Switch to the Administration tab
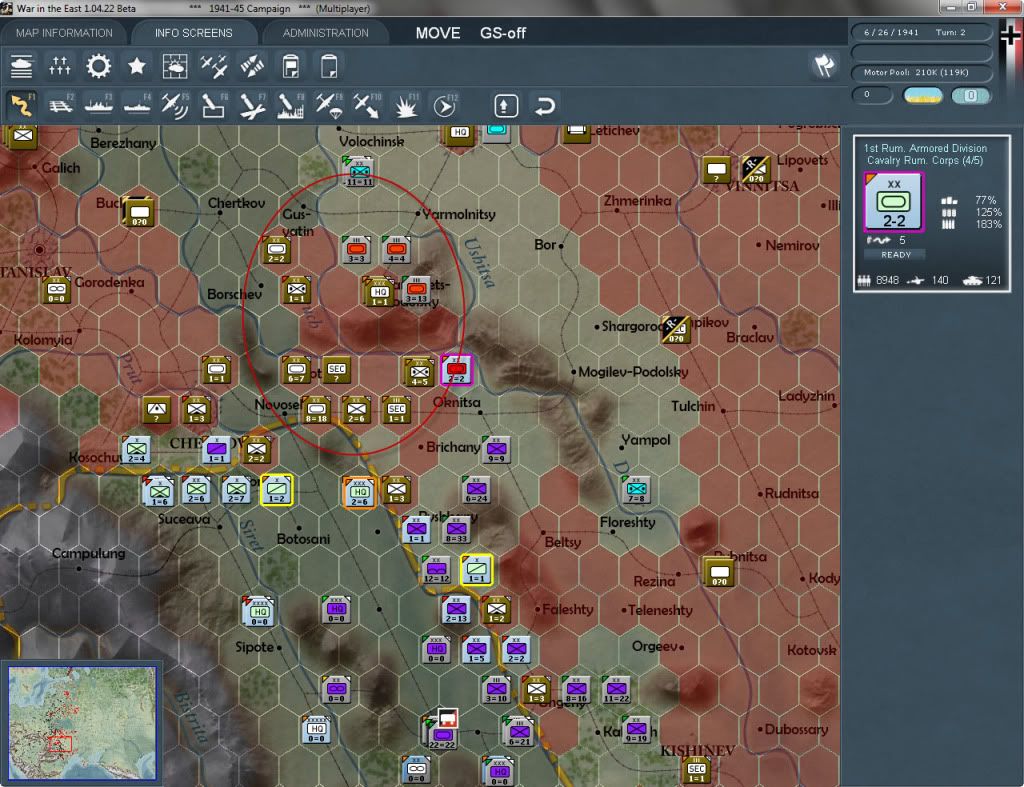The height and width of the screenshot is (787, 1024). click(325, 33)
